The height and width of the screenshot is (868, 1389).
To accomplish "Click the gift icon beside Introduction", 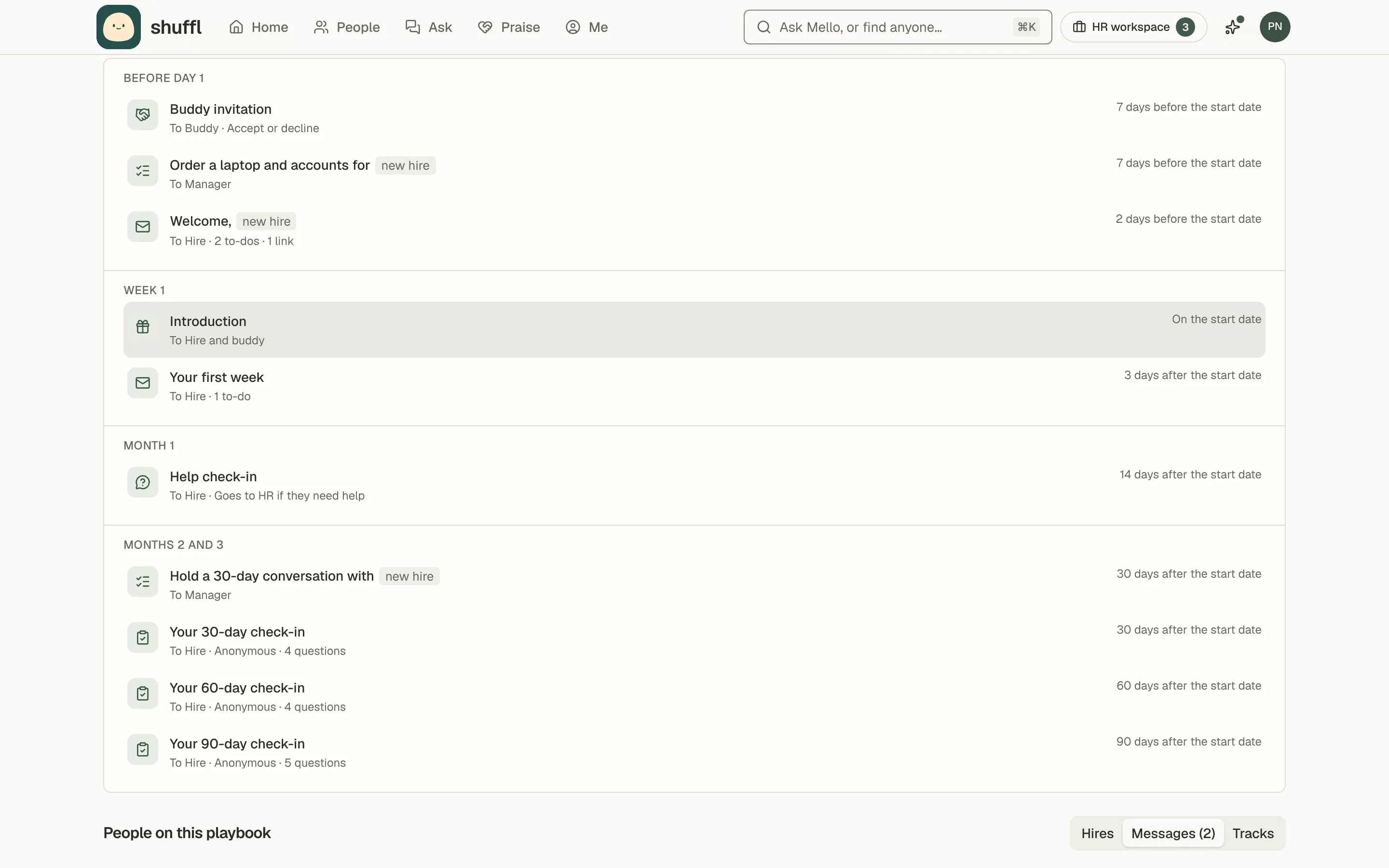I will [143, 326].
